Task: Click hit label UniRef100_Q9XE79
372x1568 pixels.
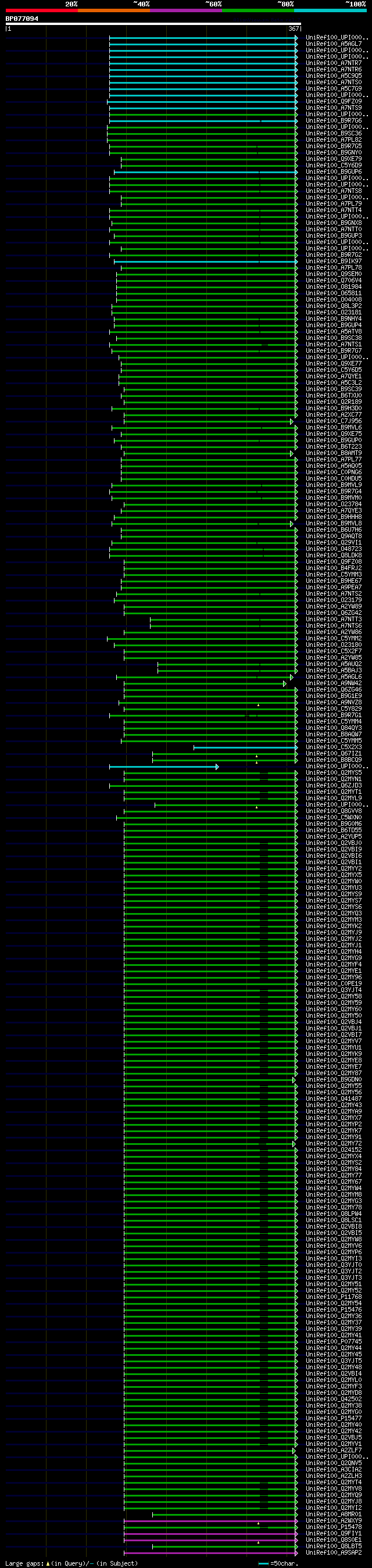Action: tap(334, 159)
